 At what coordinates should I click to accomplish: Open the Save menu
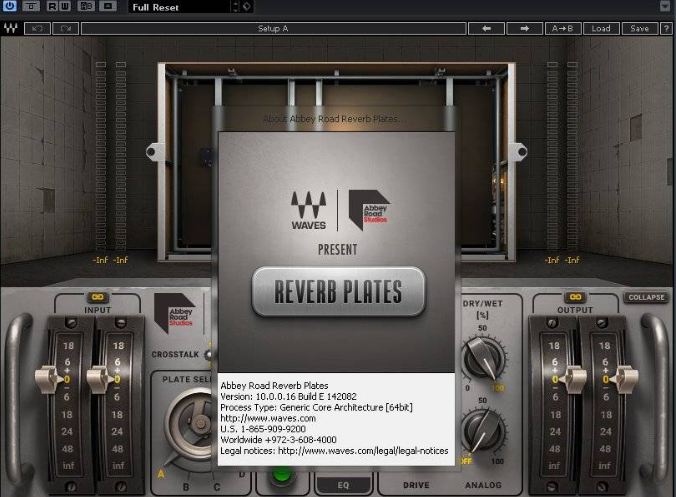639,28
